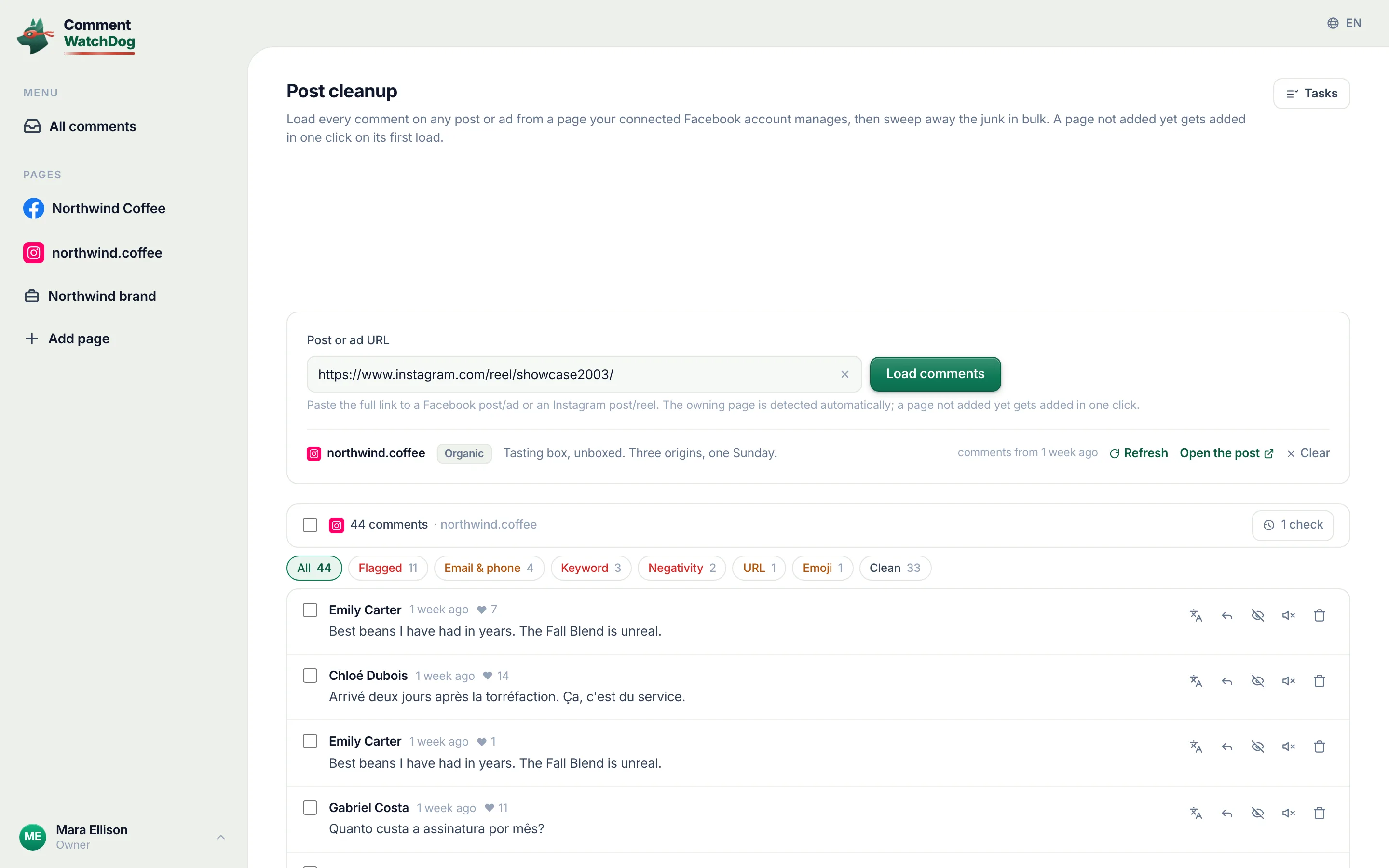Show the All 44 filter
Viewport: 1389px width, 868px height.
tap(314, 568)
